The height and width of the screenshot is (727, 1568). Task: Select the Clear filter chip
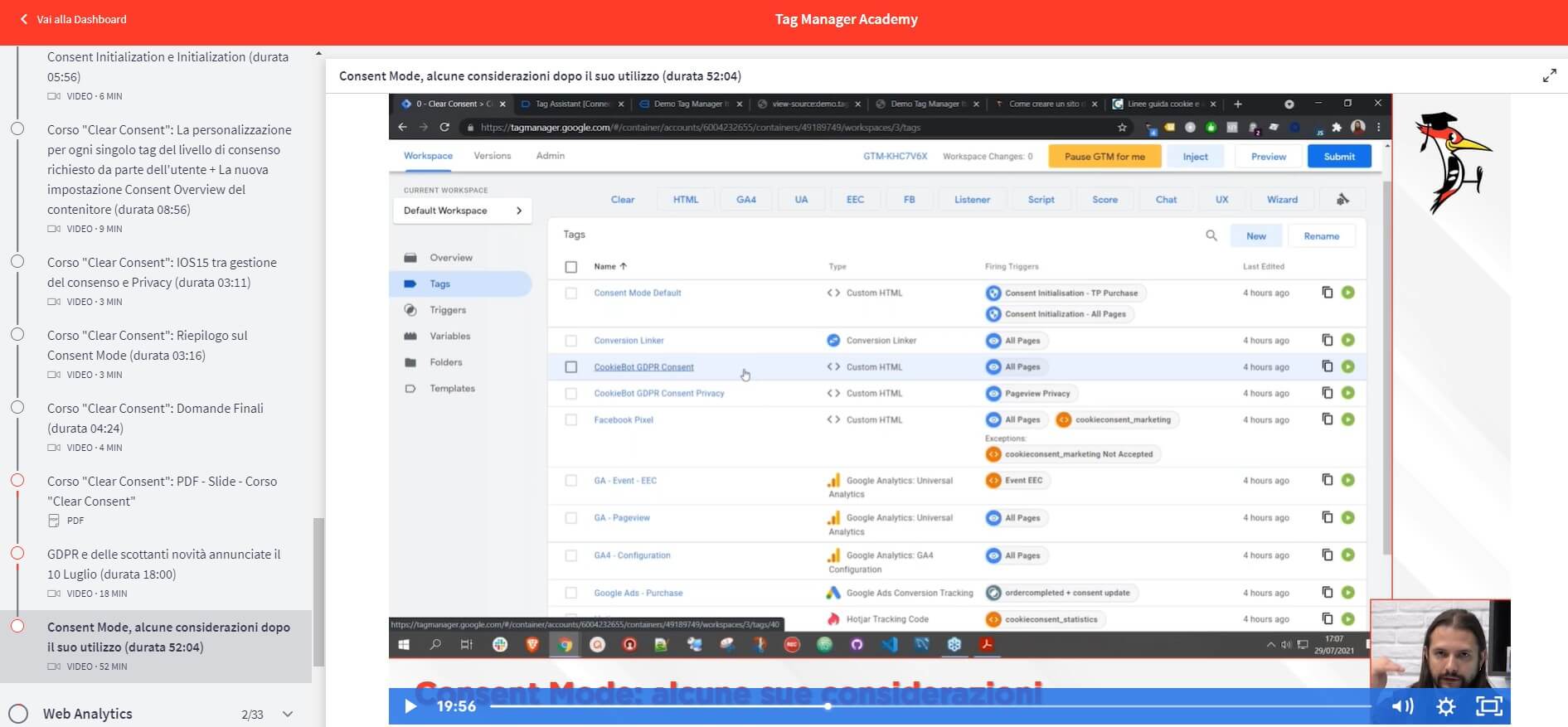tap(623, 200)
